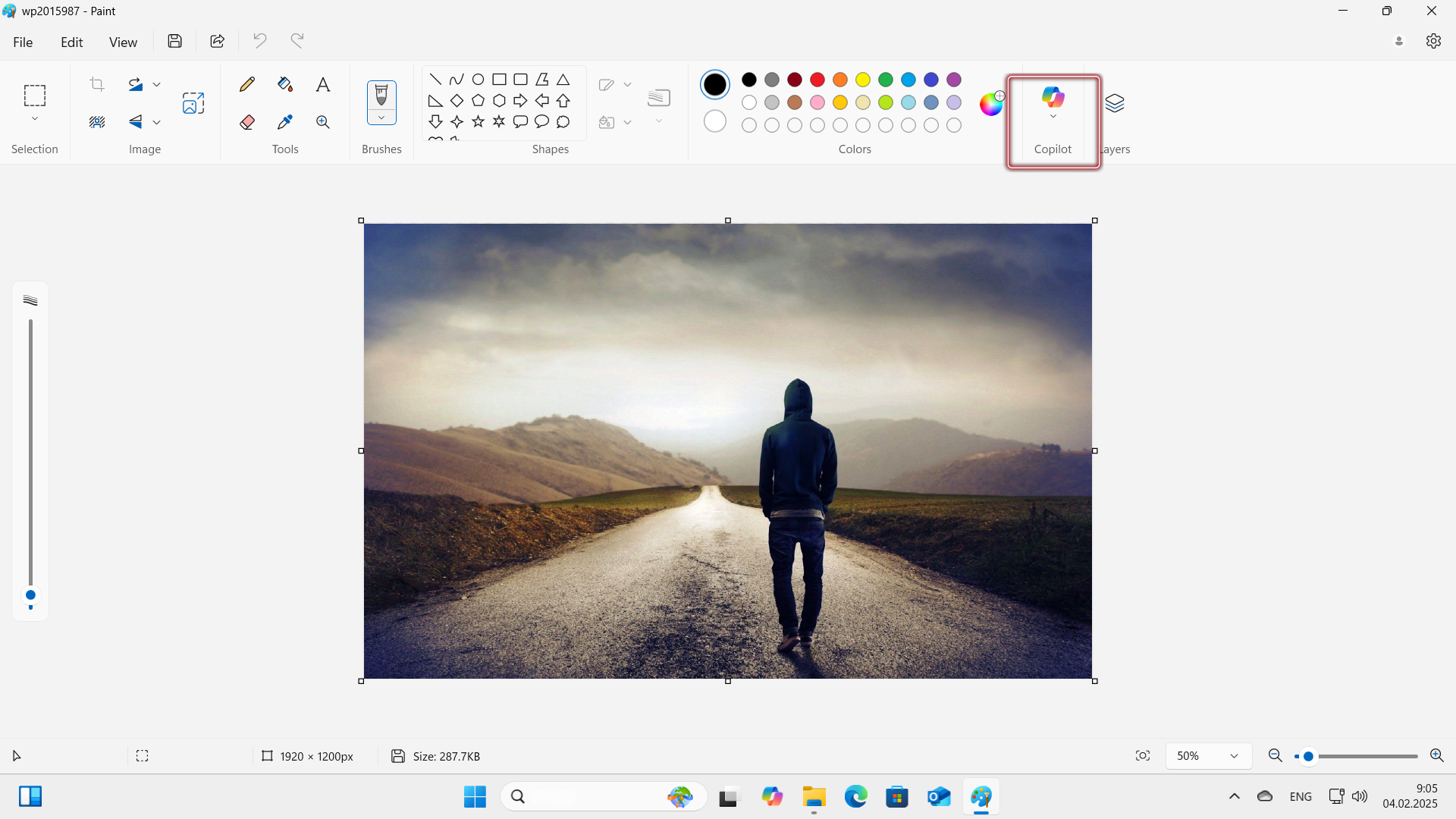1456x819 pixels.
Task: Expand the Brushes dropdown
Action: [x=381, y=119]
